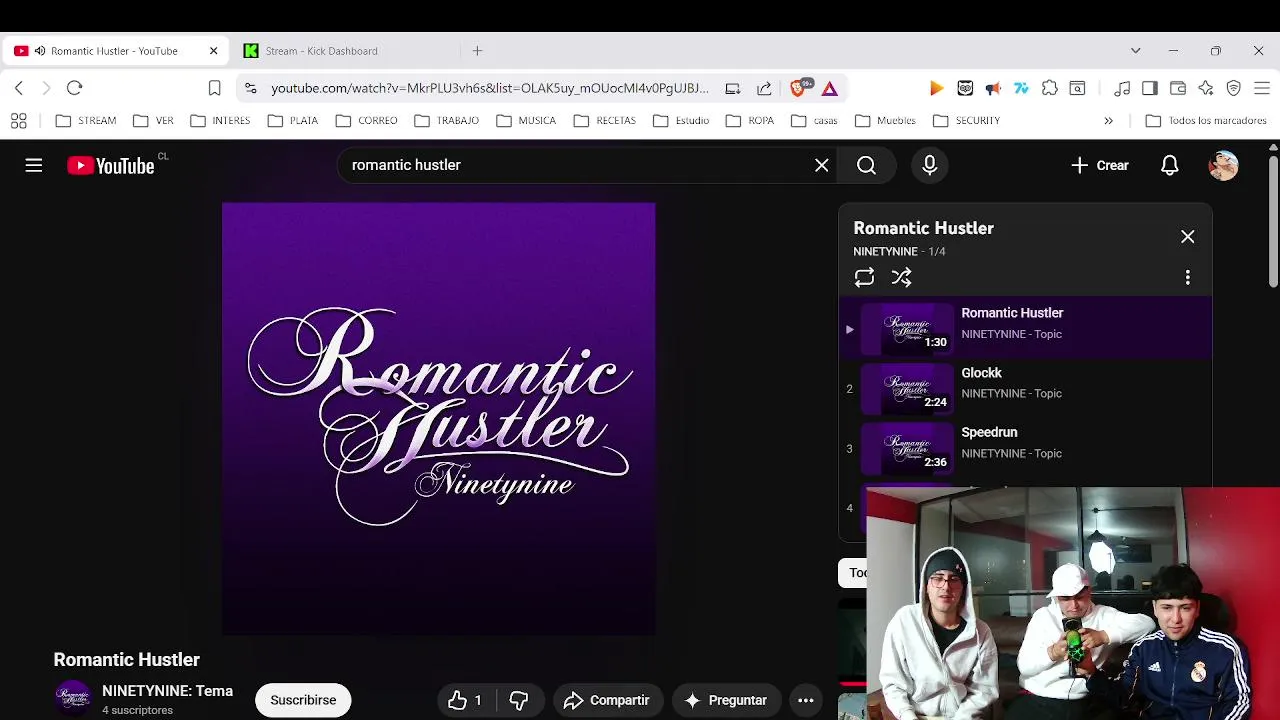Run search with magnifier button

(866, 165)
